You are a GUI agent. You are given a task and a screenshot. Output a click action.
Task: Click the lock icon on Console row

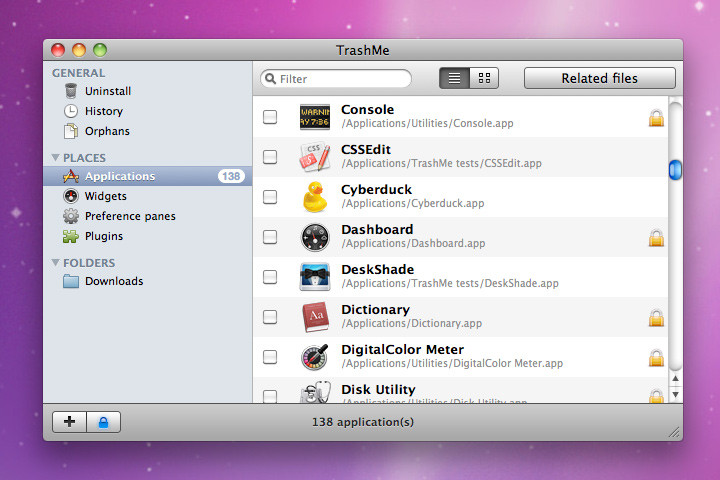pyautogui.click(x=656, y=118)
